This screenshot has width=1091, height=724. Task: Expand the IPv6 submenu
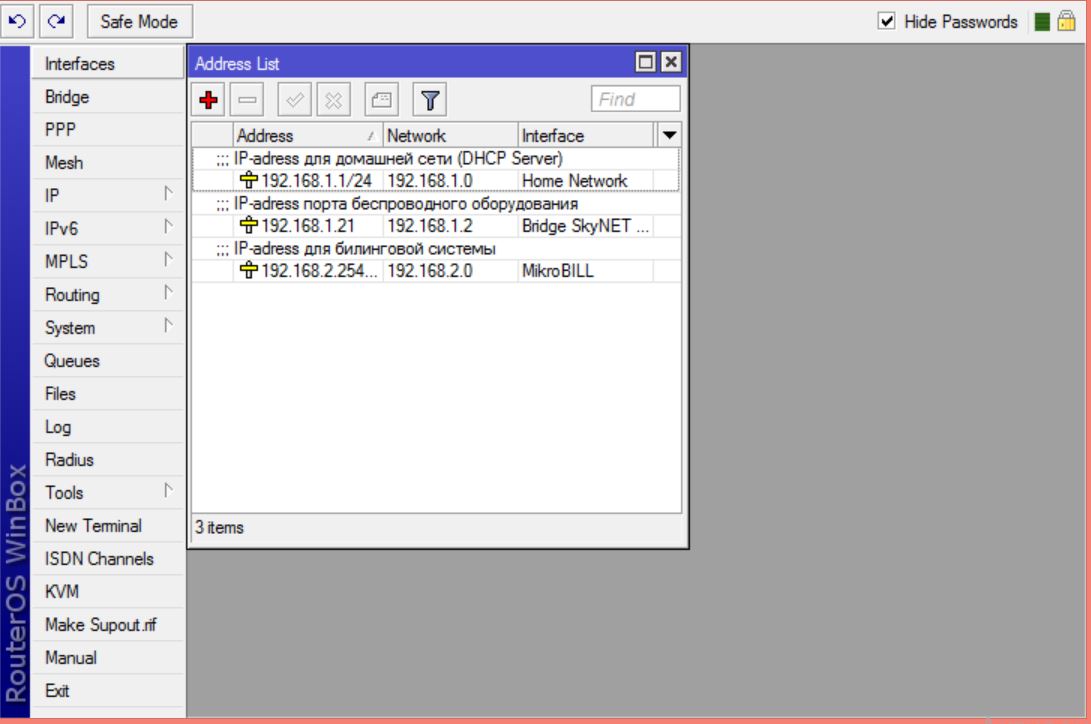click(108, 229)
